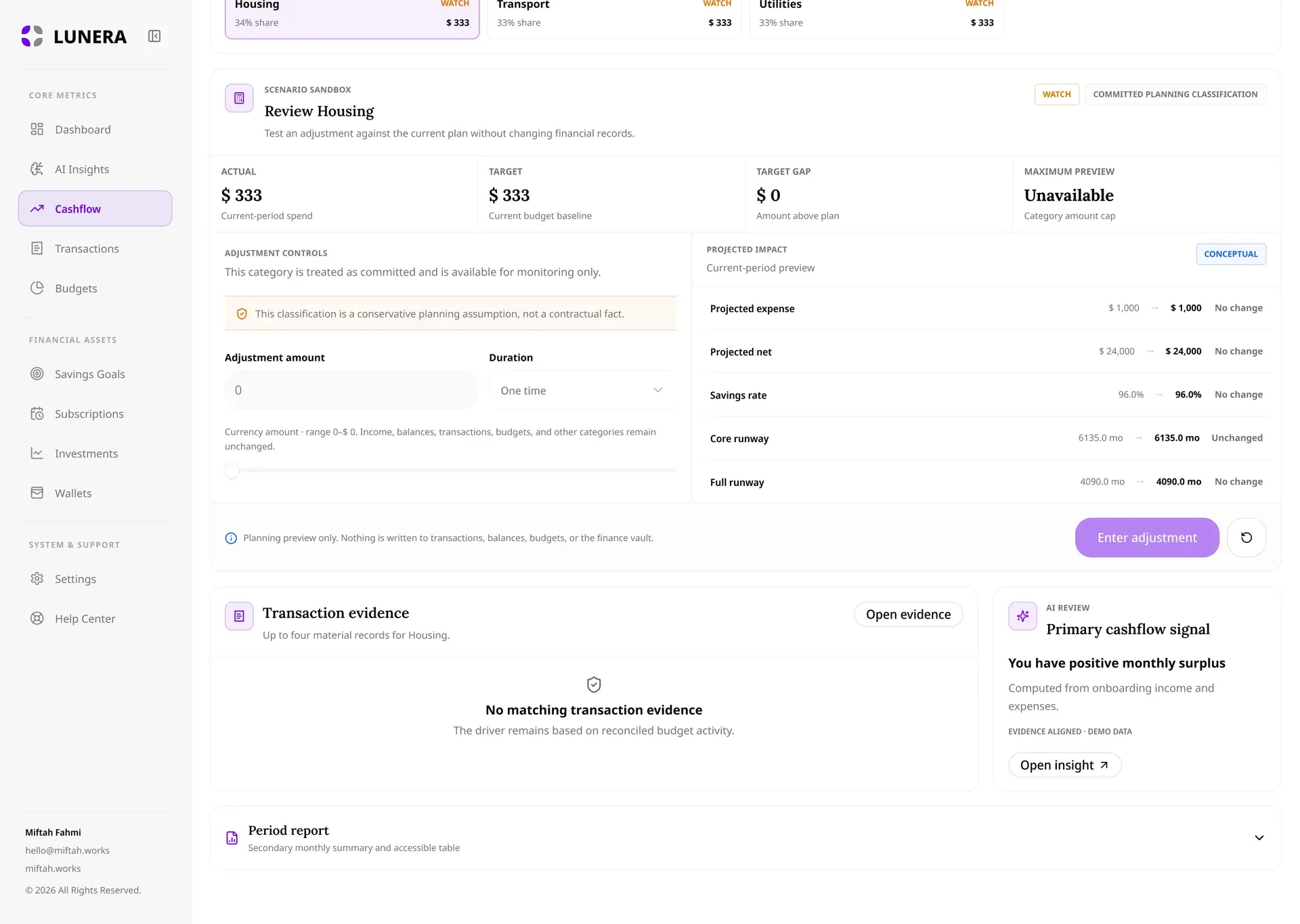The image size is (1300, 924).
Task: Click the Dashboard grid icon
Action: (x=37, y=129)
